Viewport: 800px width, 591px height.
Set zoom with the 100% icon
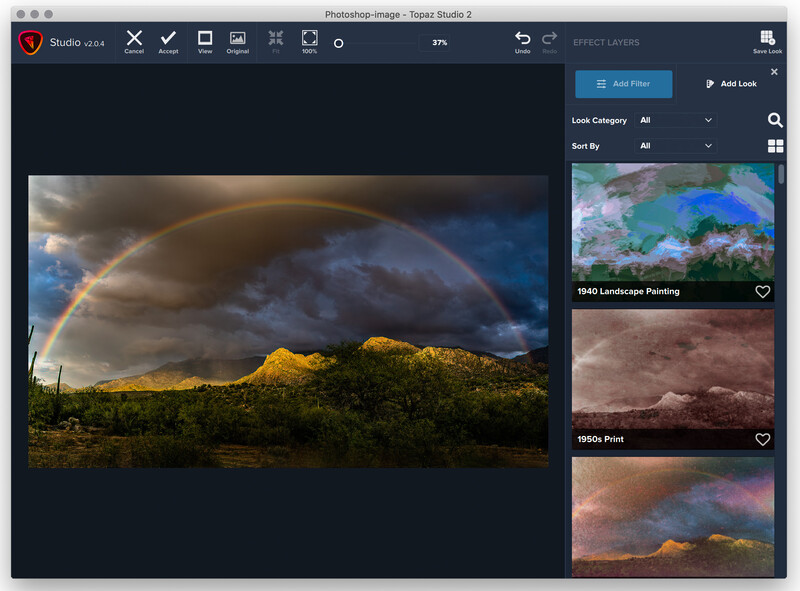pos(310,38)
